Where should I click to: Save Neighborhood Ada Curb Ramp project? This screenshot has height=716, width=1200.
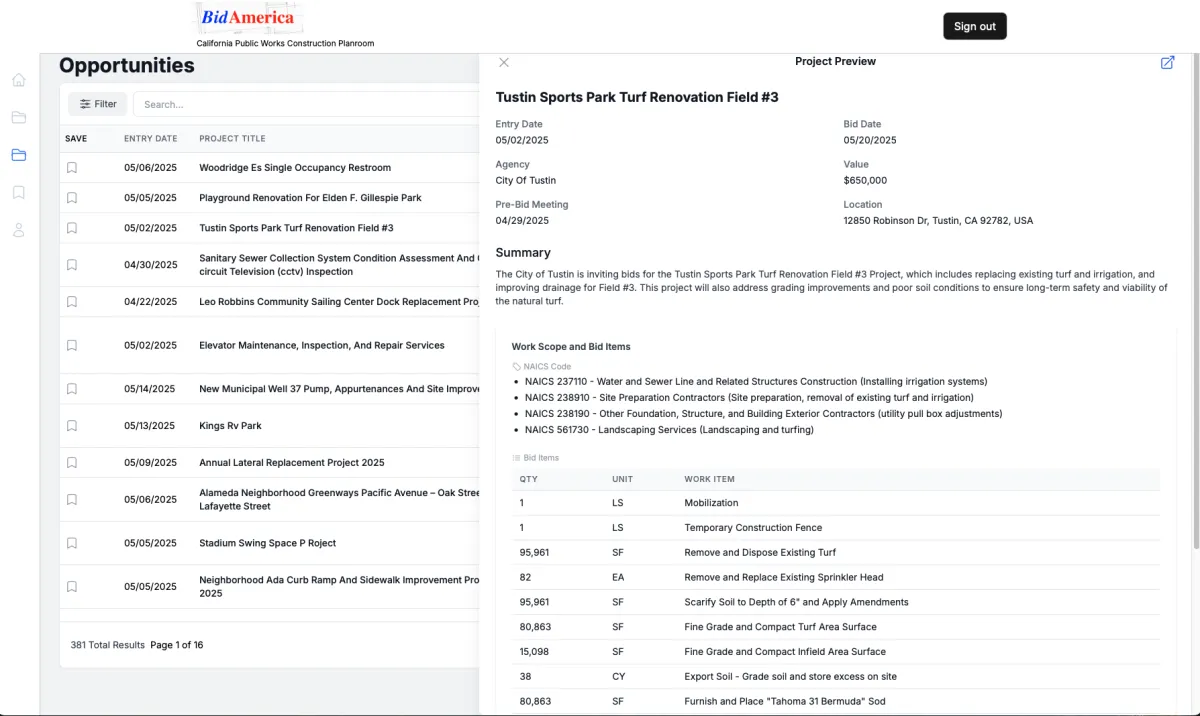point(72,587)
